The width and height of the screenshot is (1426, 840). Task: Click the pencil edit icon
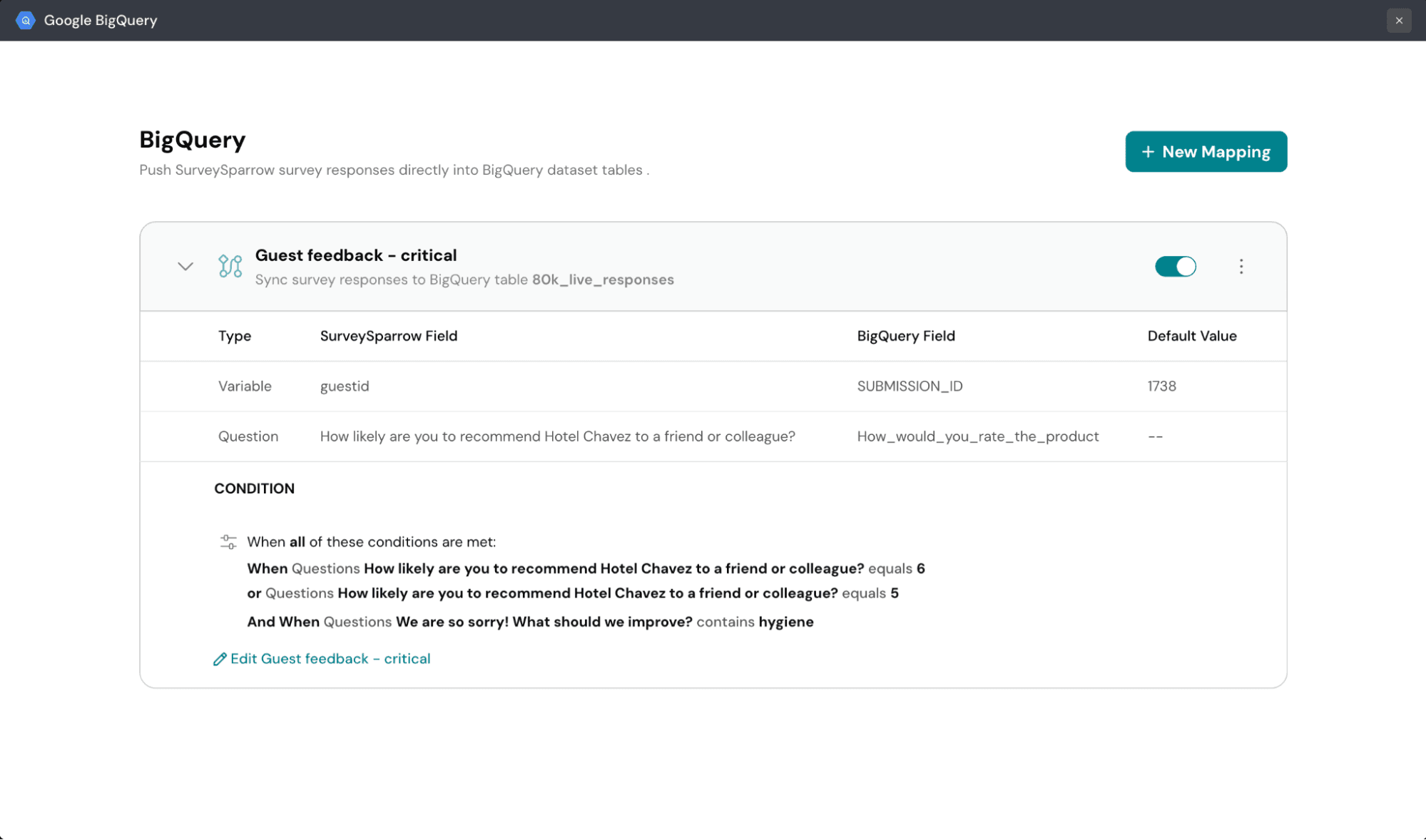coord(220,659)
